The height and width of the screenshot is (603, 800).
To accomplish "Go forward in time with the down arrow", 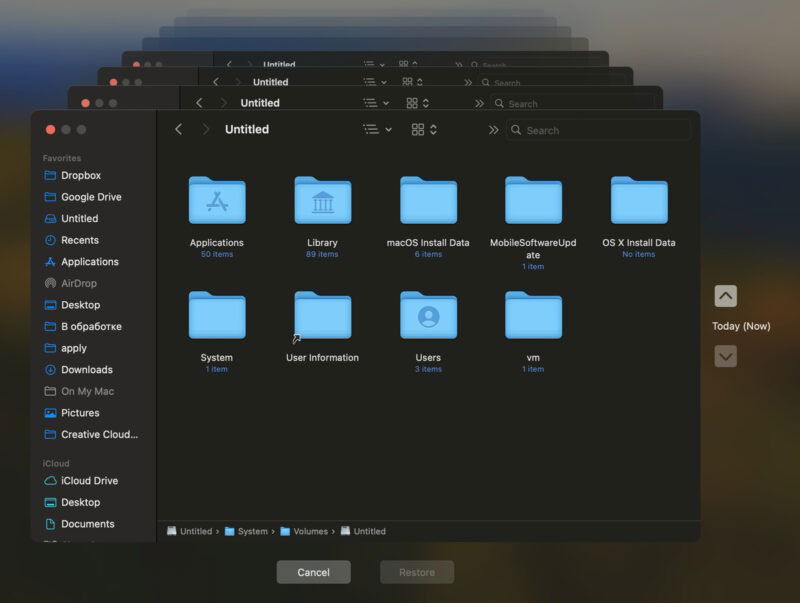I will click(724, 356).
